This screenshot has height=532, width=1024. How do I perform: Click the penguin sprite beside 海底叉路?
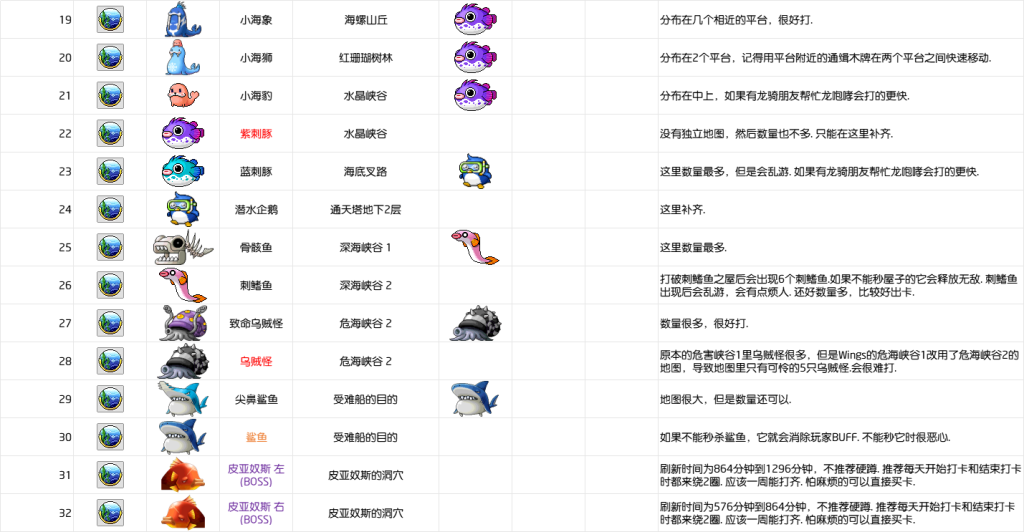(474, 172)
